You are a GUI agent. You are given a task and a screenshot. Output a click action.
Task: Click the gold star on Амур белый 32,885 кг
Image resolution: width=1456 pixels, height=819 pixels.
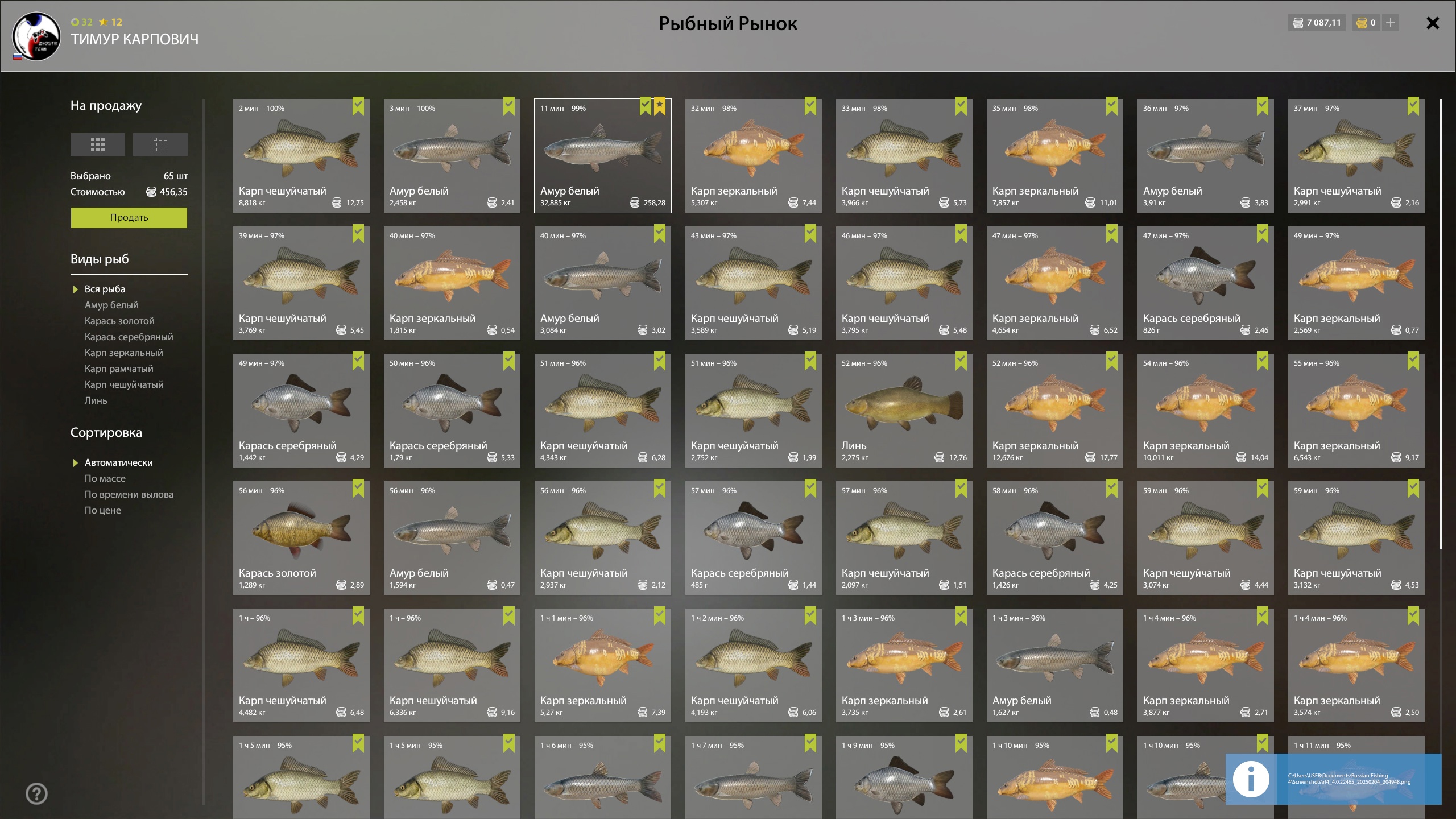tap(660, 106)
